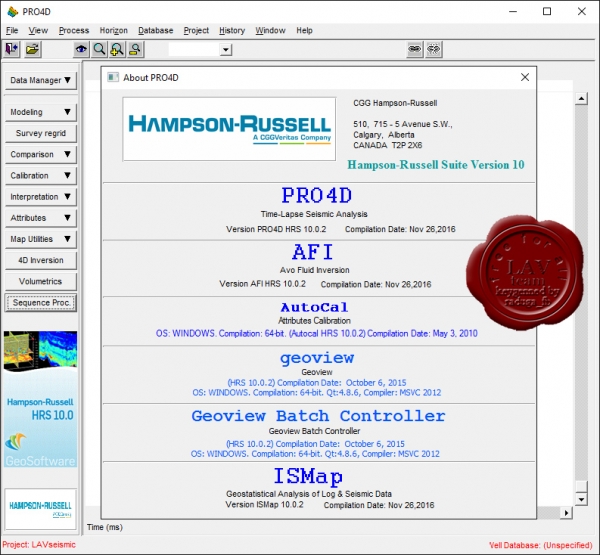Close the About PRO4D dialog
This screenshot has height=555, width=600.
click(525, 77)
